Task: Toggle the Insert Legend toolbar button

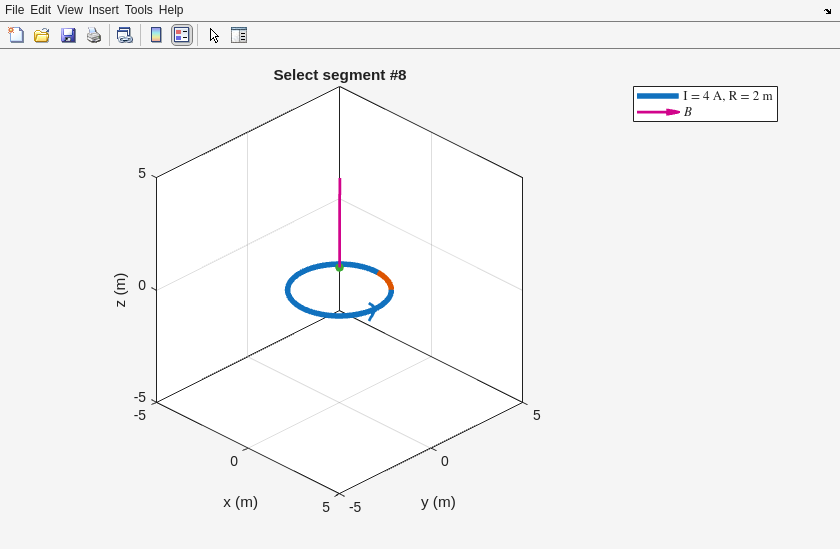Action: pyautogui.click(x=181, y=35)
